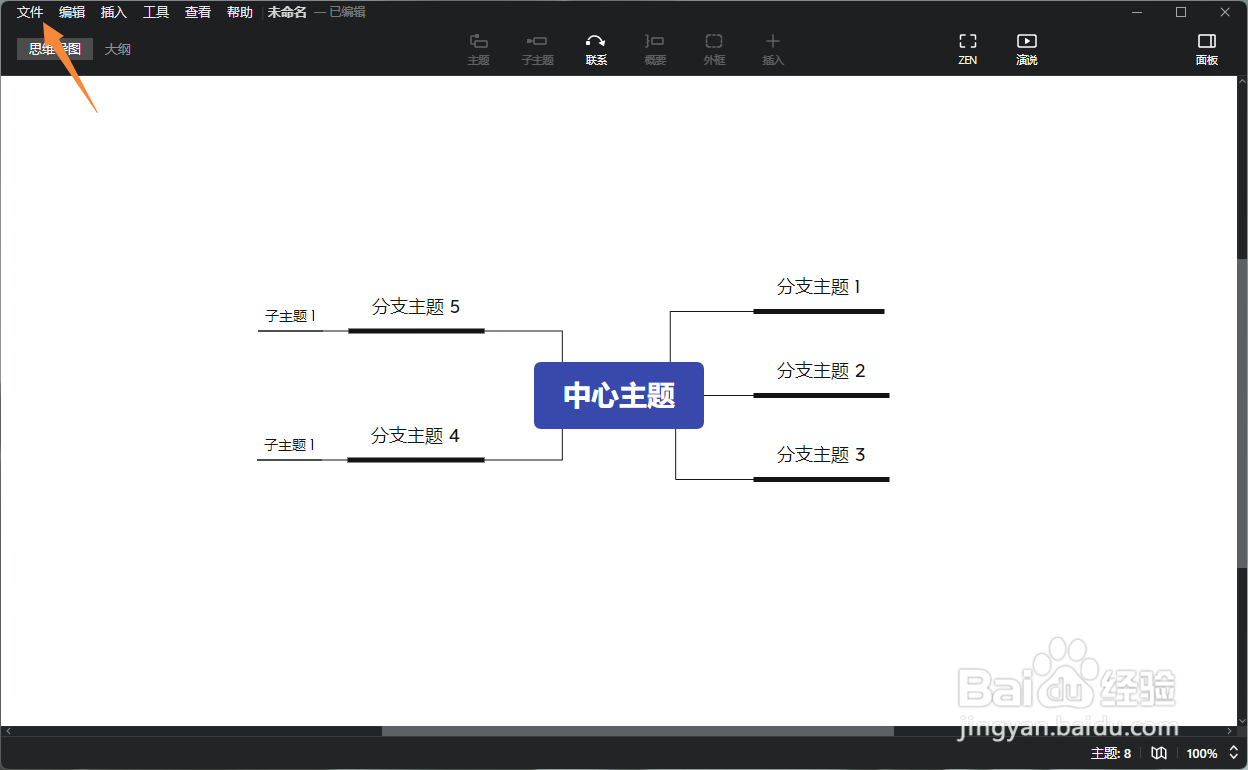
Task: Click the horizontal scrollbar left arrow
Action: tap(8, 731)
